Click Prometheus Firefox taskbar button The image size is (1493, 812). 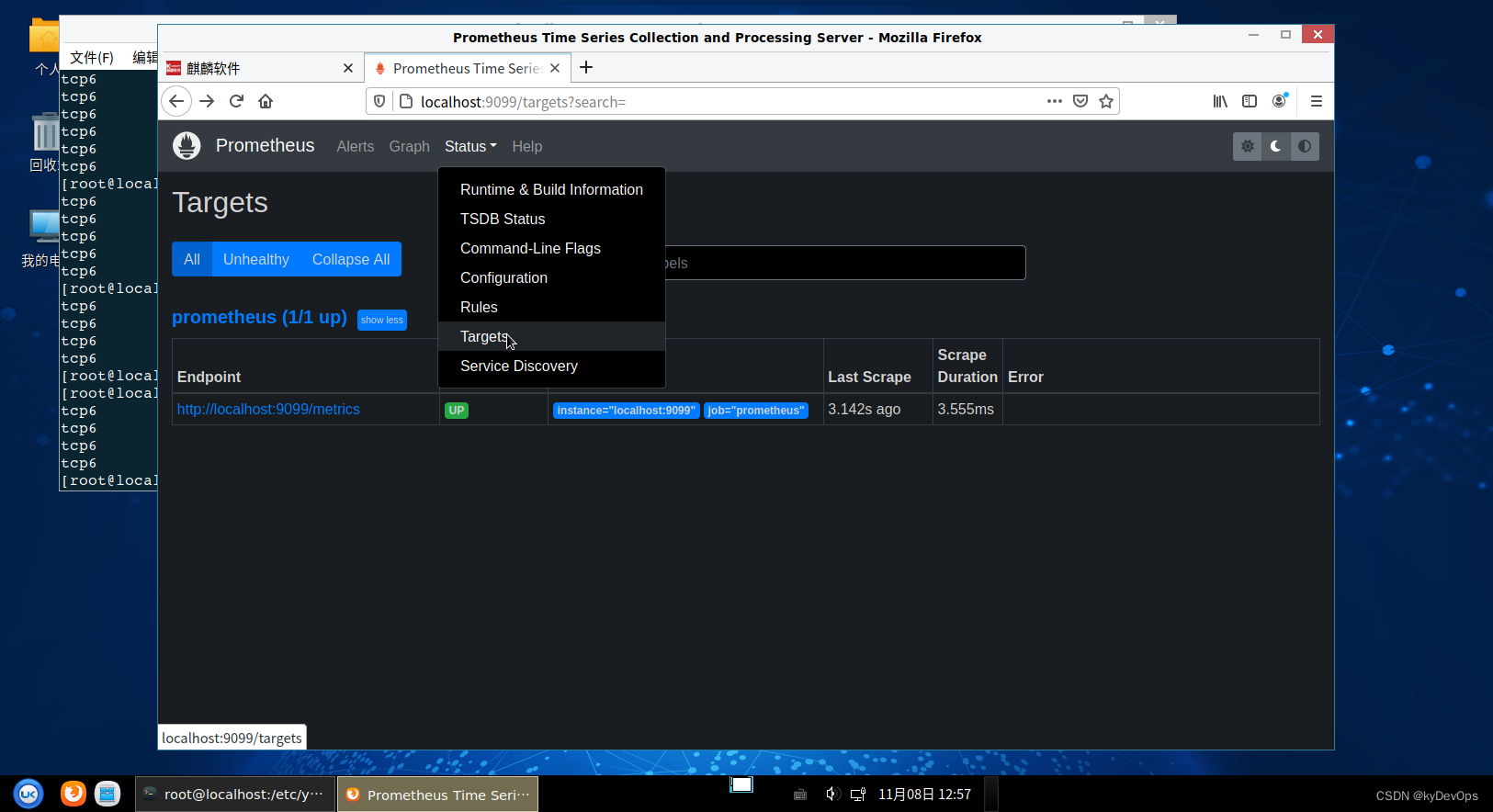coord(438,795)
